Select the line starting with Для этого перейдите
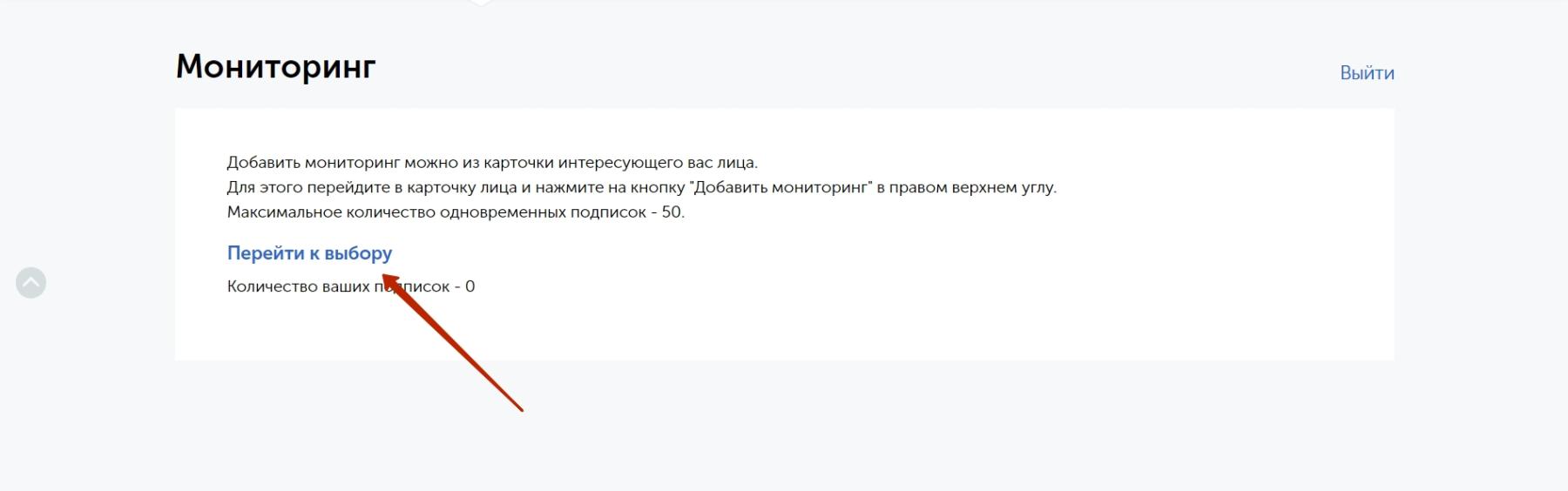 point(641,187)
